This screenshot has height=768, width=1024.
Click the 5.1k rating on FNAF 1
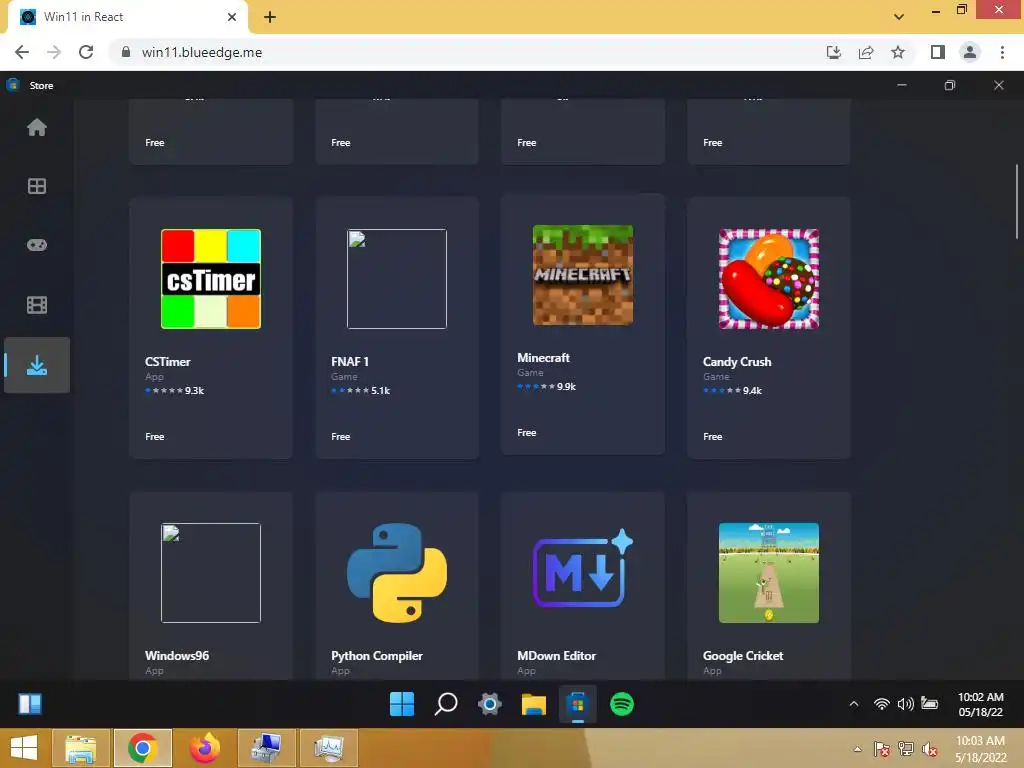click(x=381, y=391)
